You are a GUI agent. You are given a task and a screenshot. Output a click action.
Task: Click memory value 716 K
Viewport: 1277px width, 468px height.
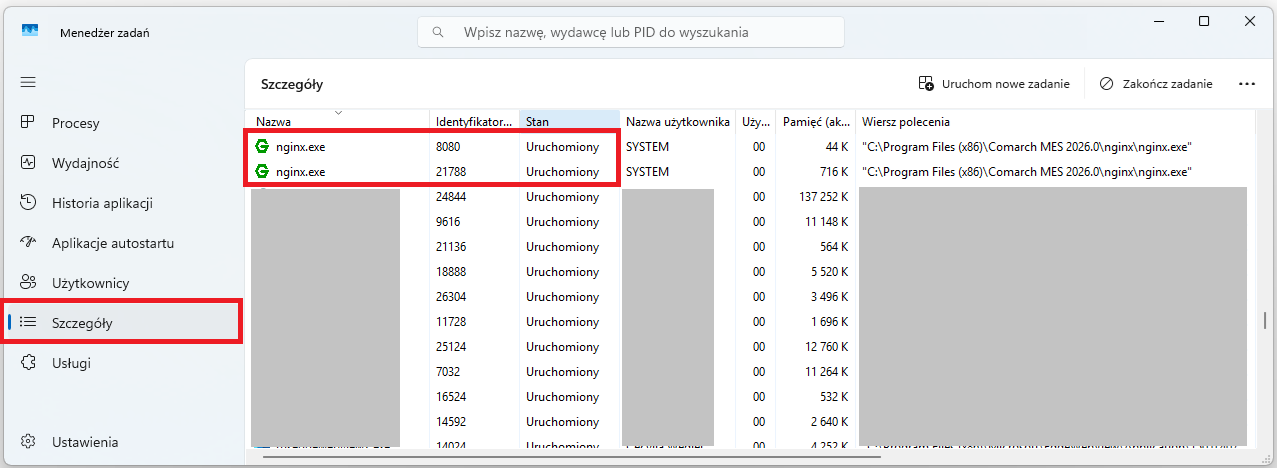point(833,172)
